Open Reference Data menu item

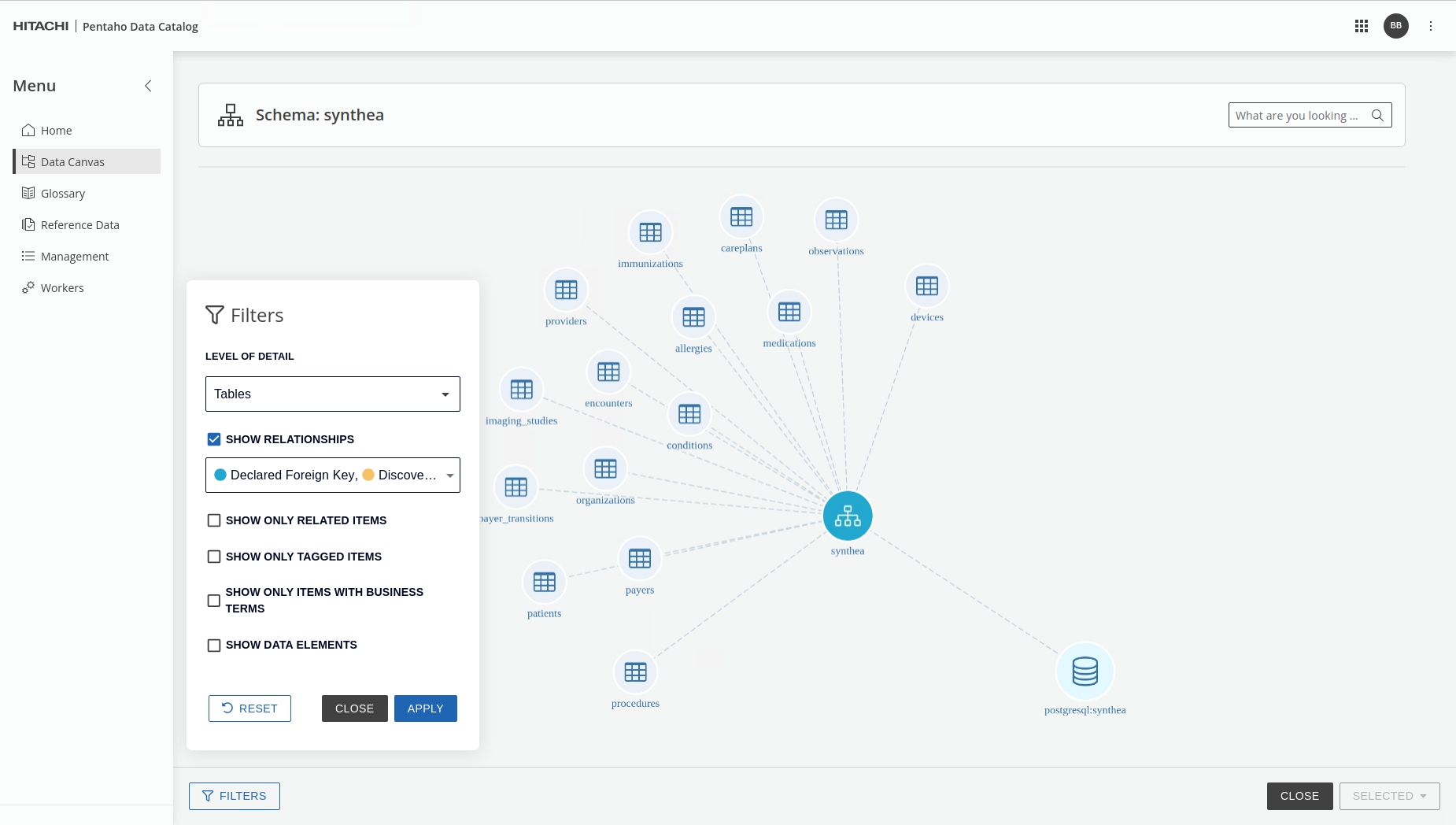pyautogui.click(x=79, y=225)
